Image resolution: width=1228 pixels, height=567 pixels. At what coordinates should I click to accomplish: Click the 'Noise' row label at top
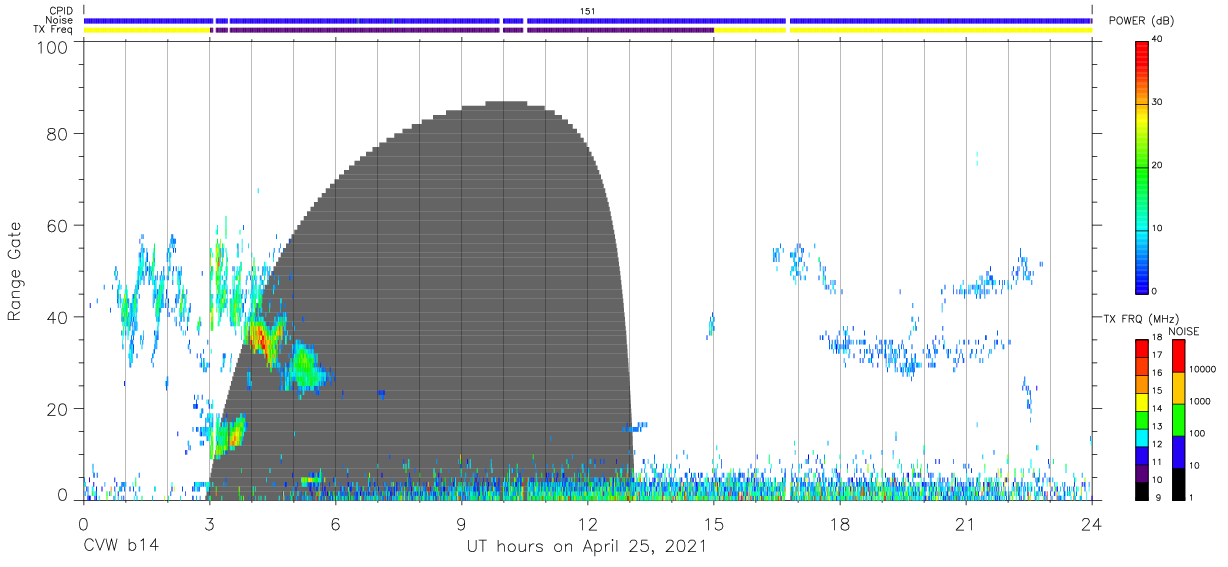(x=59, y=20)
